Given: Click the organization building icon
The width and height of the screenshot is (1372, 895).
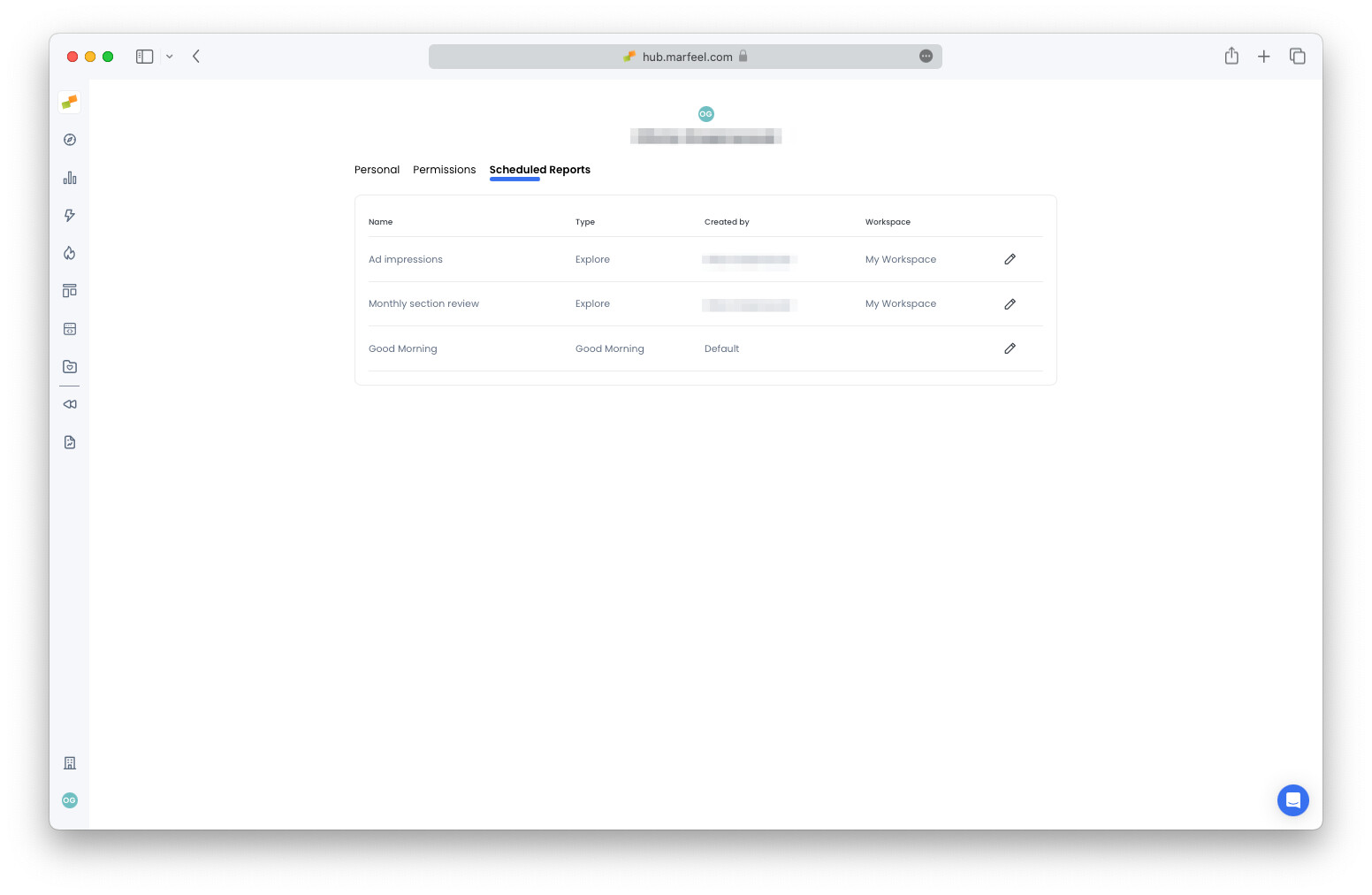Looking at the screenshot, I should (69, 762).
